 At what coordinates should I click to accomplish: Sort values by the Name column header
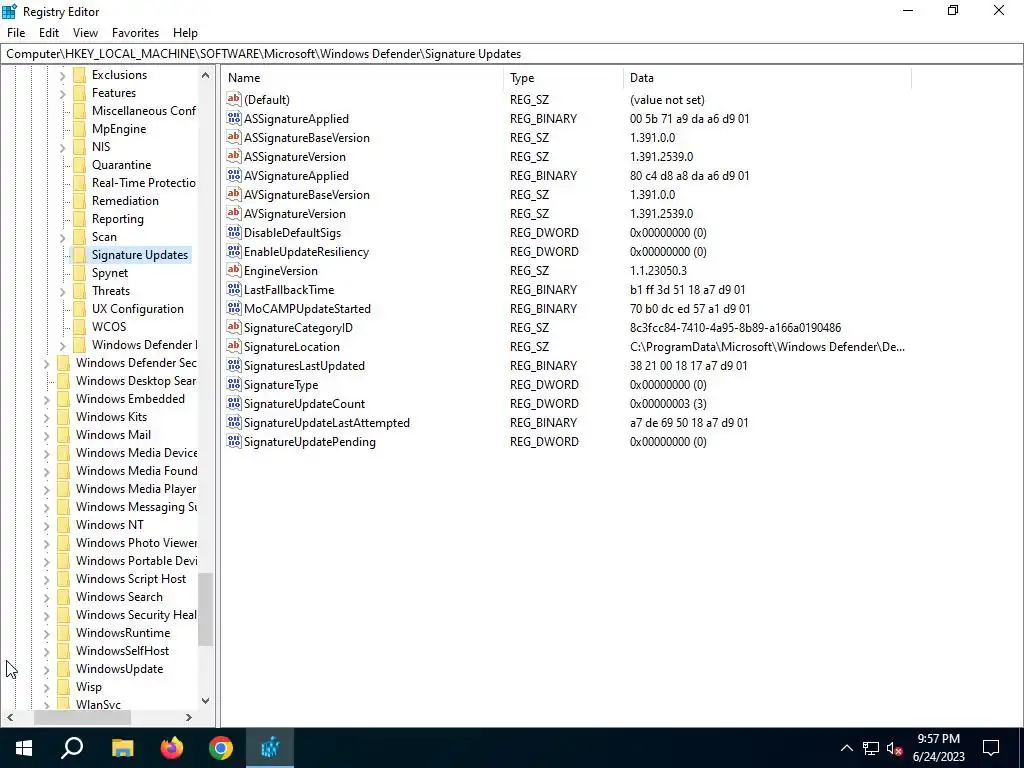tap(362, 78)
